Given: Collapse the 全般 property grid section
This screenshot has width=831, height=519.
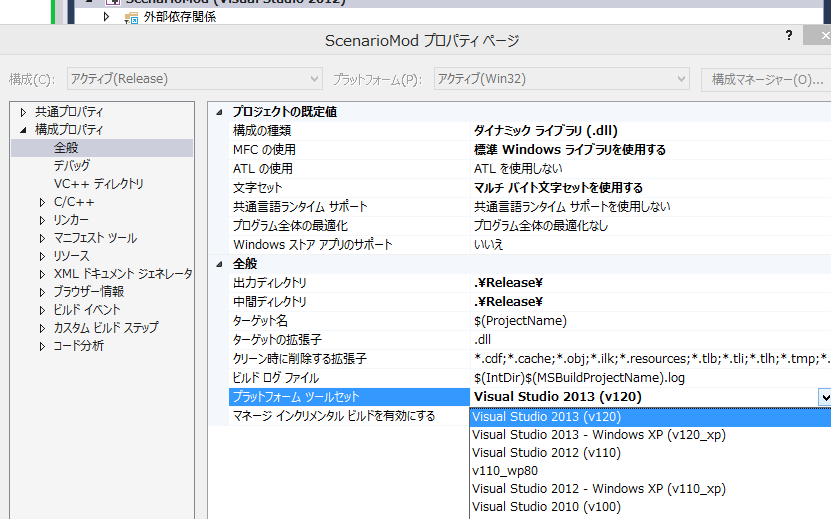Looking at the screenshot, I should (x=221, y=264).
